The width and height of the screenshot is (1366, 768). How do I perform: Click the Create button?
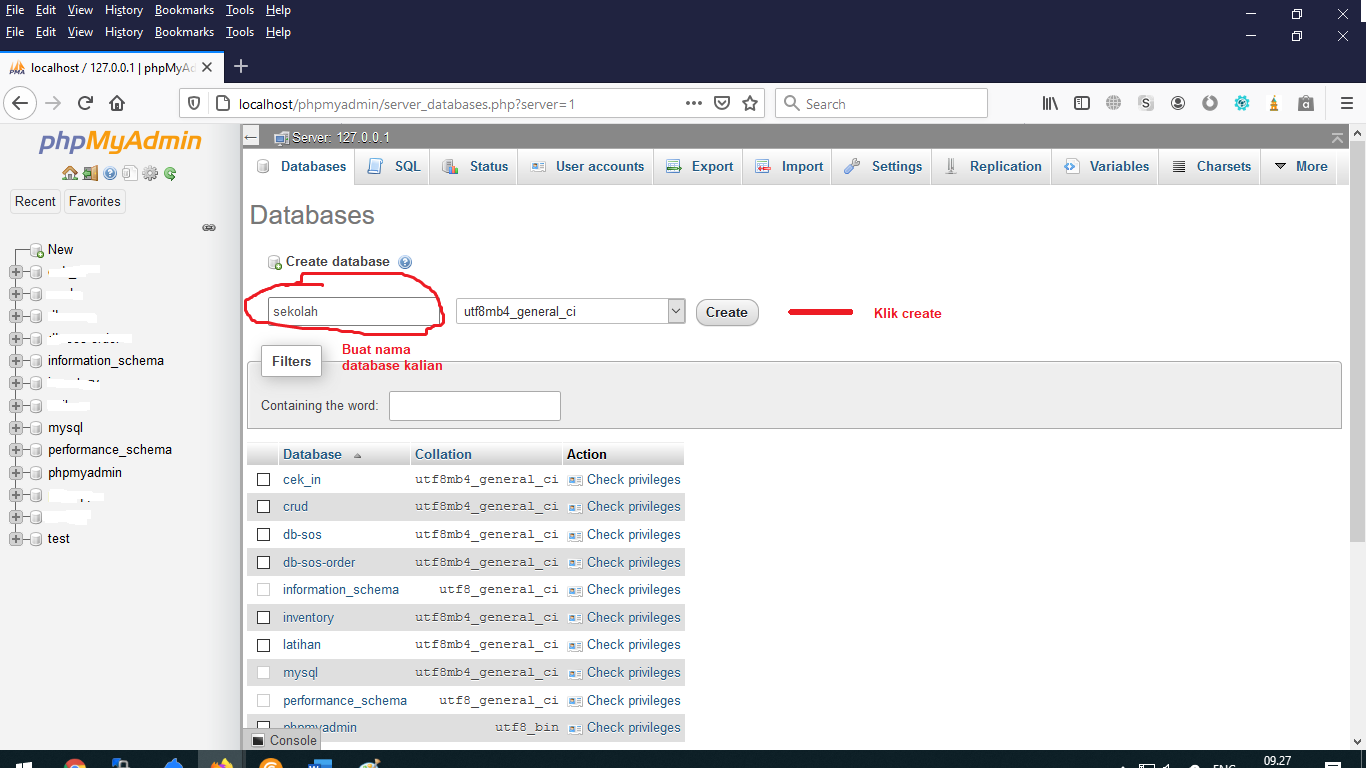click(x=726, y=312)
